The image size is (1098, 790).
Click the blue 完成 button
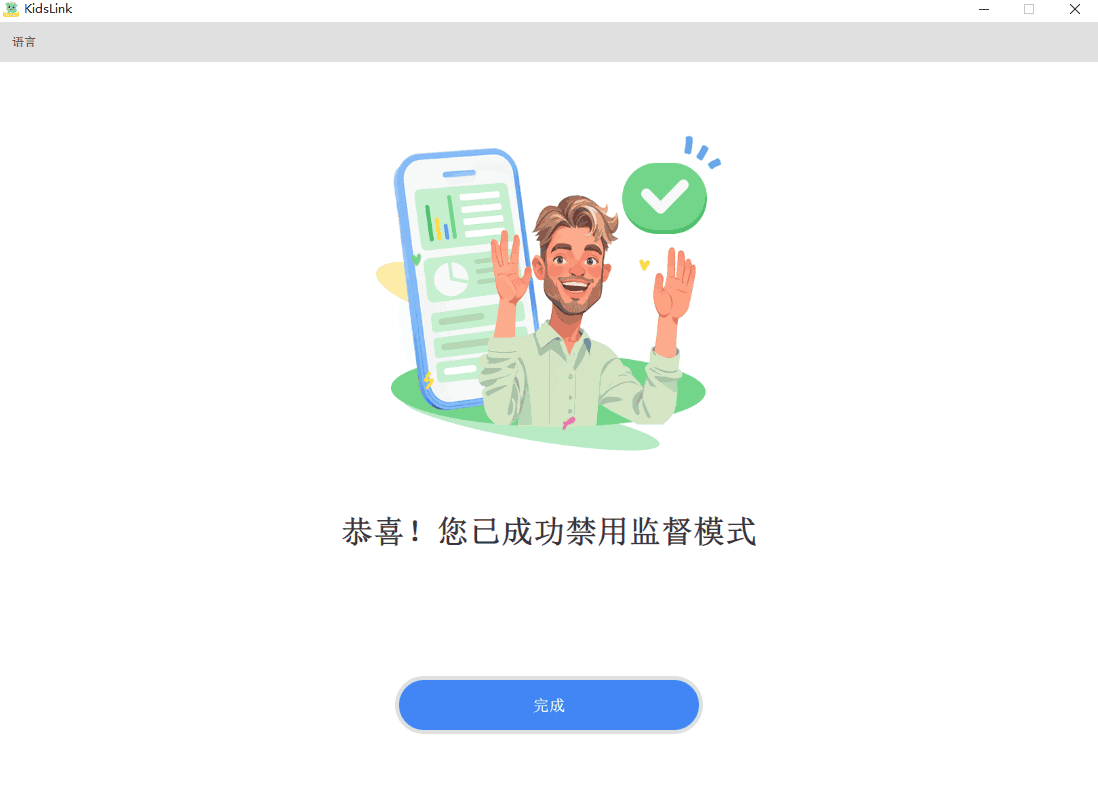coord(548,705)
